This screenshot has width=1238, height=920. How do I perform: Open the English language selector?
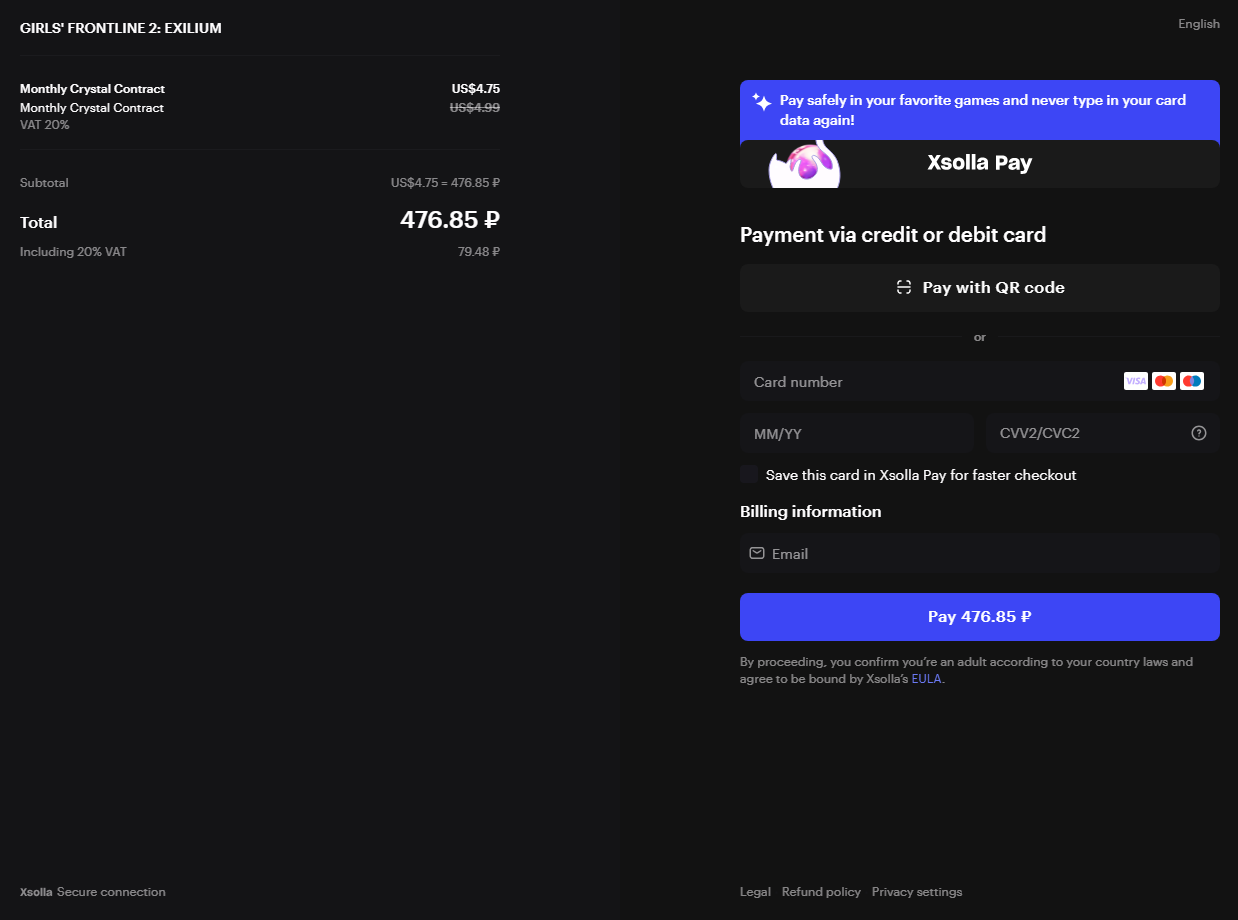click(1199, 24)
